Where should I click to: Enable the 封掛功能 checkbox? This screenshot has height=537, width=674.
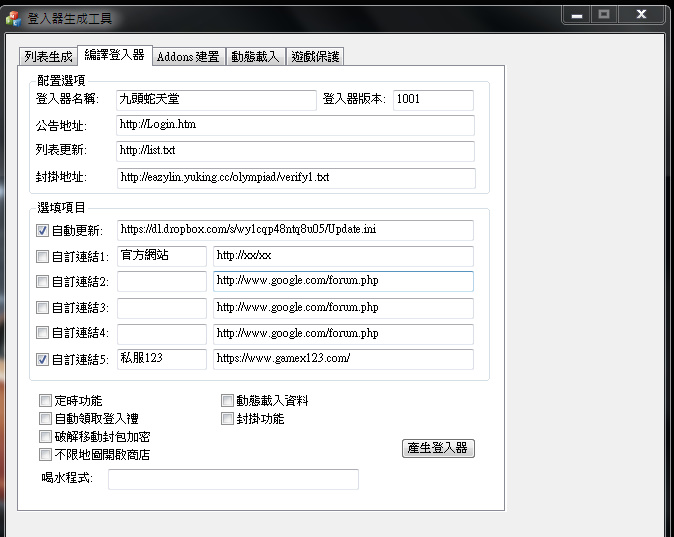tap(227, 418)
